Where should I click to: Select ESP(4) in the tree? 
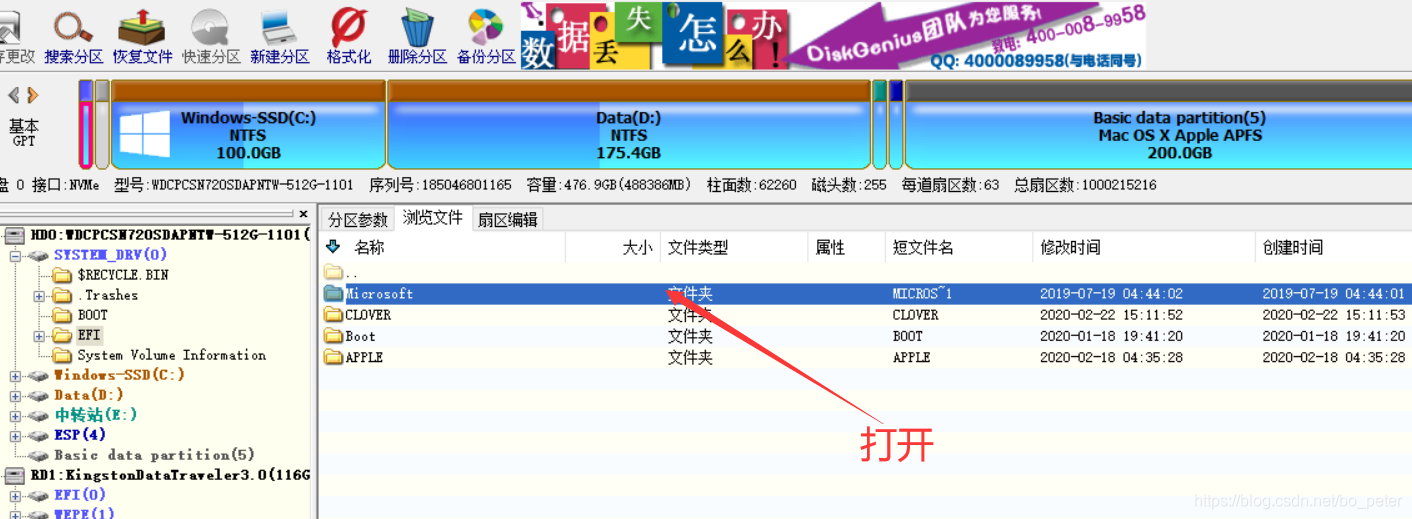80,435
